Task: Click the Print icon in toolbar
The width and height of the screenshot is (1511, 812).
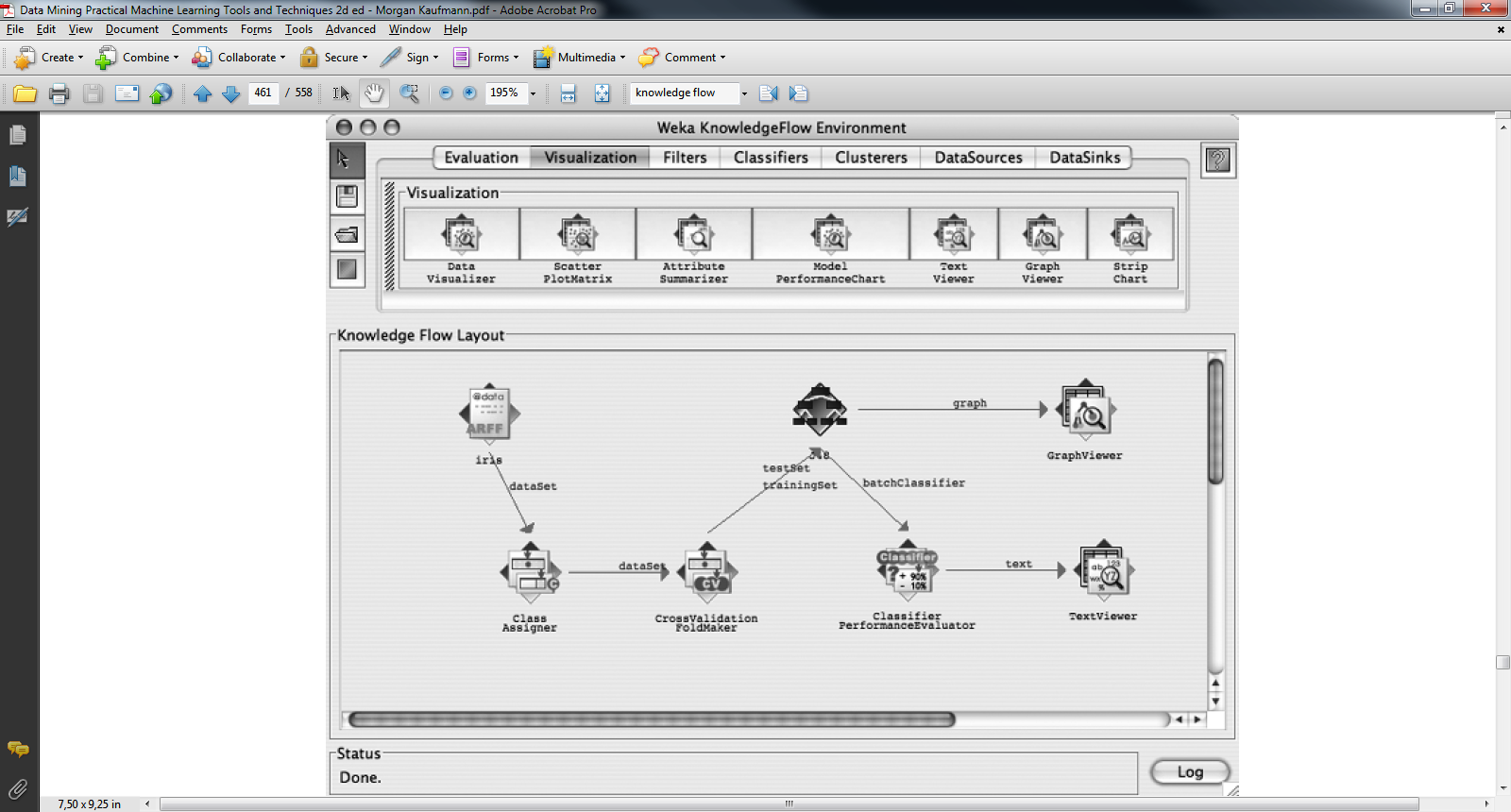Action: tap(59, 93)
